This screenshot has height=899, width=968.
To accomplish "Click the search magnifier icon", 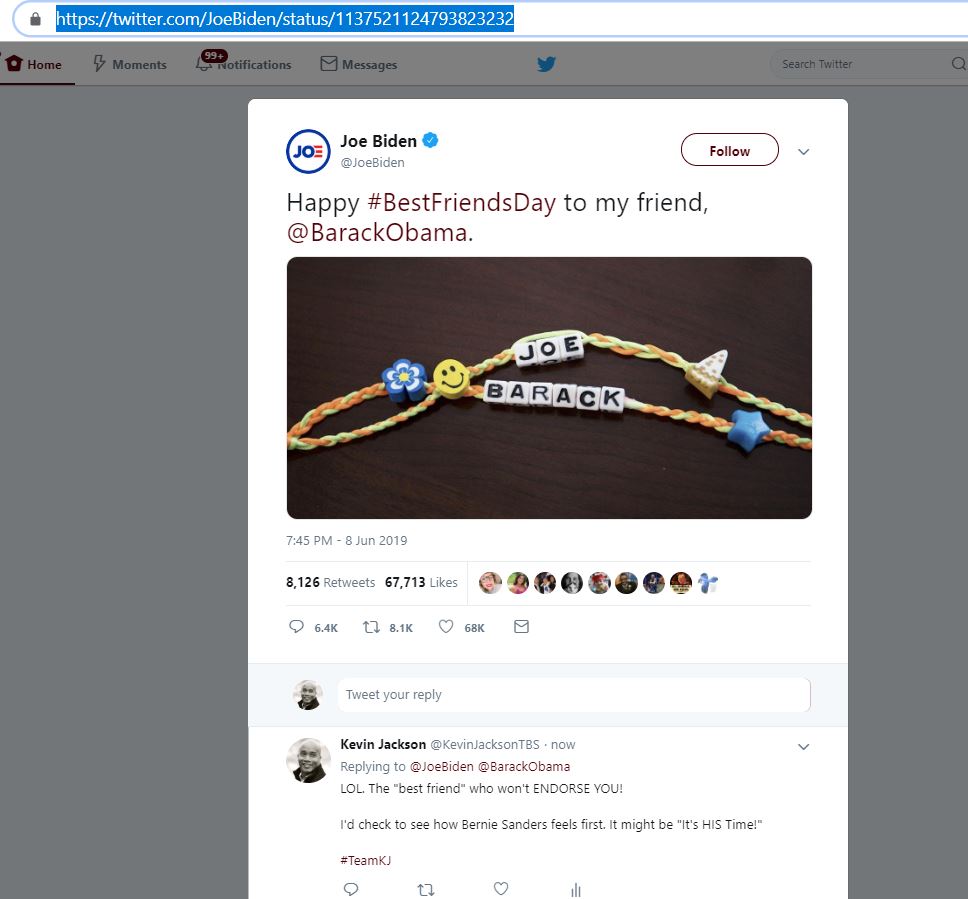I will pyautogui.click(x=958, y=64).
